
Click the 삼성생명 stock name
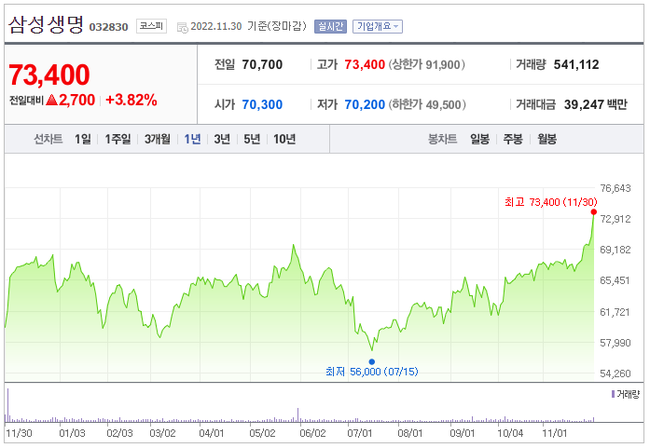46,25
